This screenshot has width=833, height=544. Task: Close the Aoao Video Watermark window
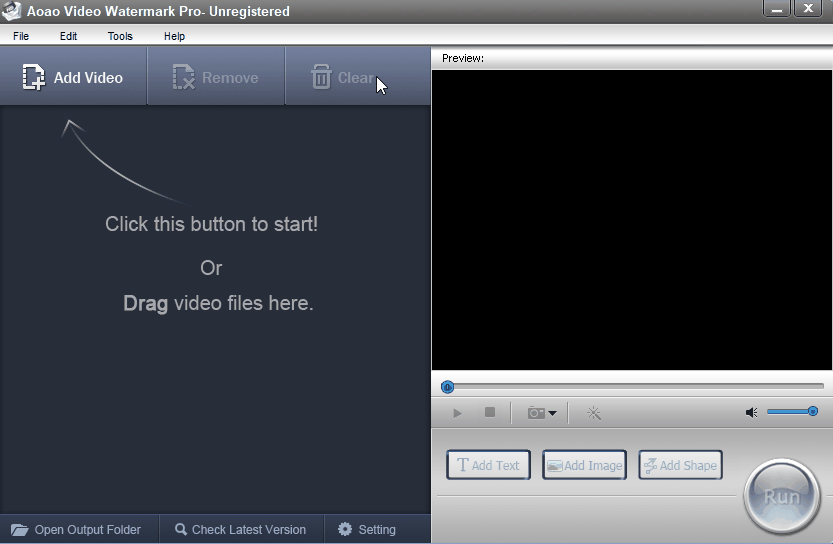[808, 8]
